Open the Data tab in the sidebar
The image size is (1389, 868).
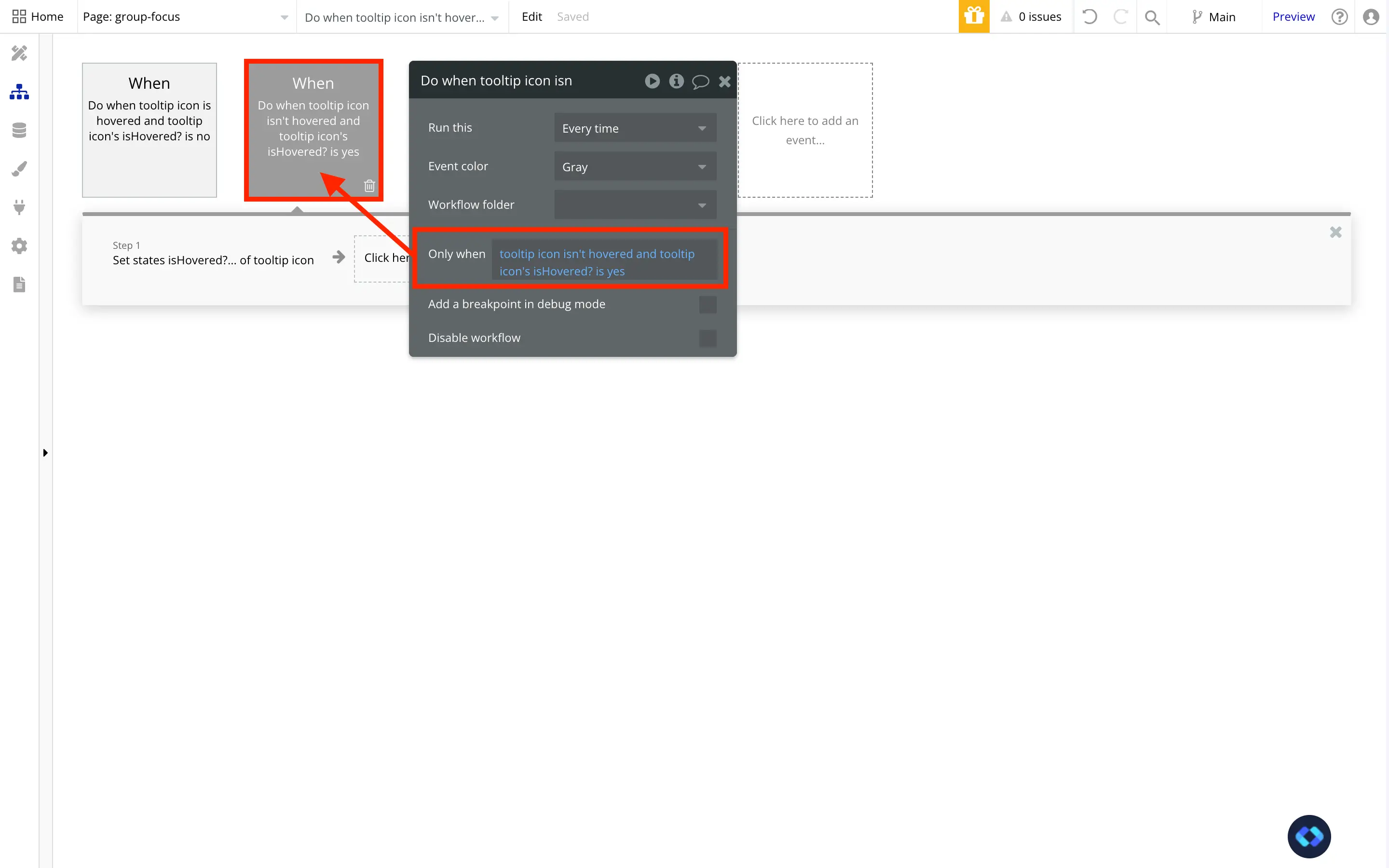click(19, 130)
